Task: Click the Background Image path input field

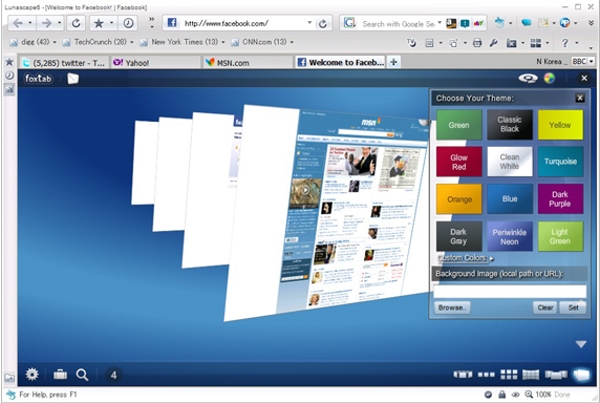Action: click(509, 290)
